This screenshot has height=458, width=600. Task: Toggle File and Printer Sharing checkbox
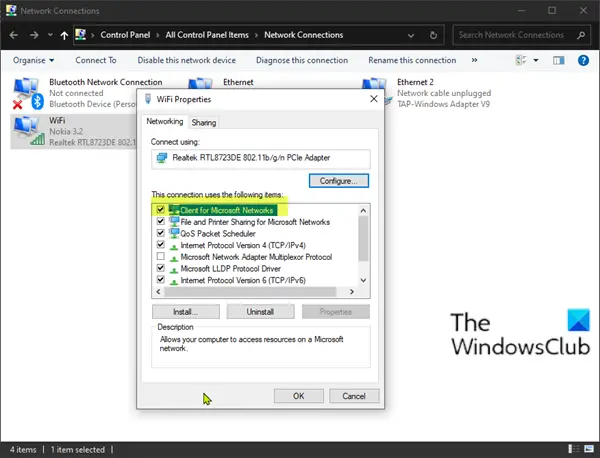[x=160, y=221]
